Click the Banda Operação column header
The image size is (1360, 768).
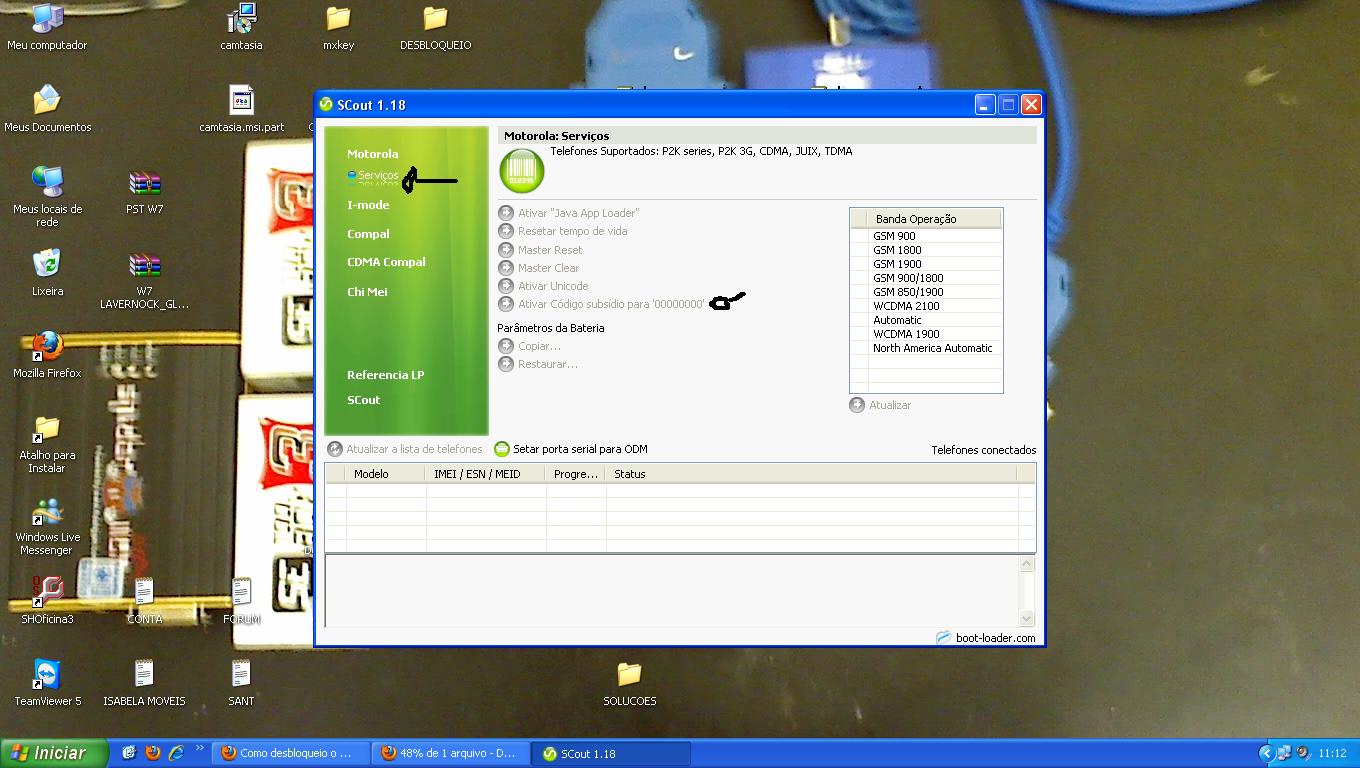[934, 219]
